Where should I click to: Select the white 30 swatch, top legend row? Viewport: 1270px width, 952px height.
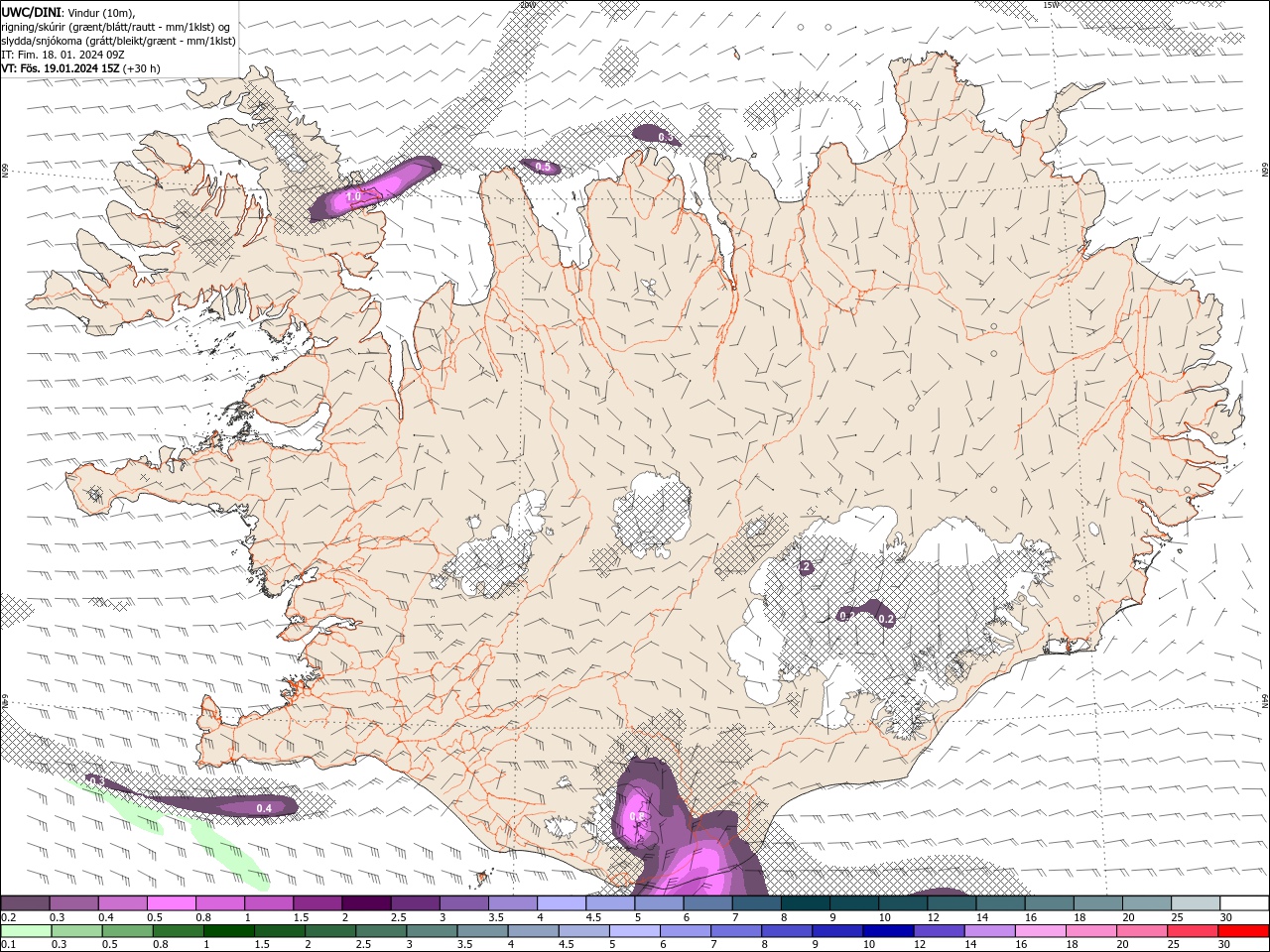1245,903
